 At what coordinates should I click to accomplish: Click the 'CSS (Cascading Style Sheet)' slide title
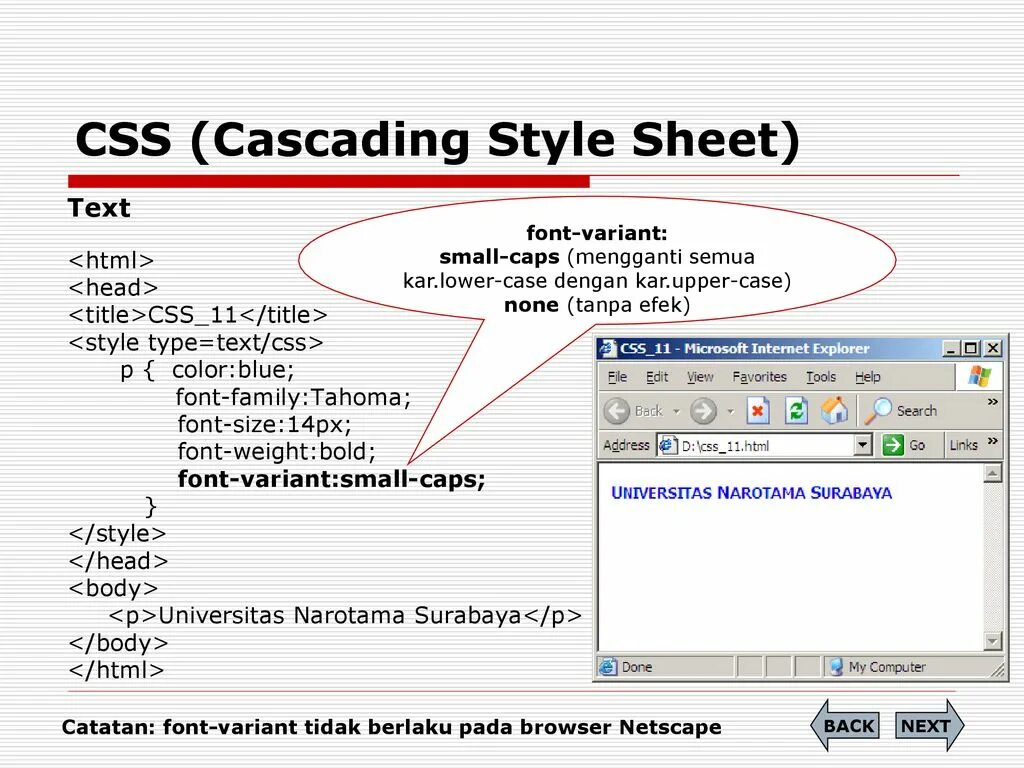[438, 140]
